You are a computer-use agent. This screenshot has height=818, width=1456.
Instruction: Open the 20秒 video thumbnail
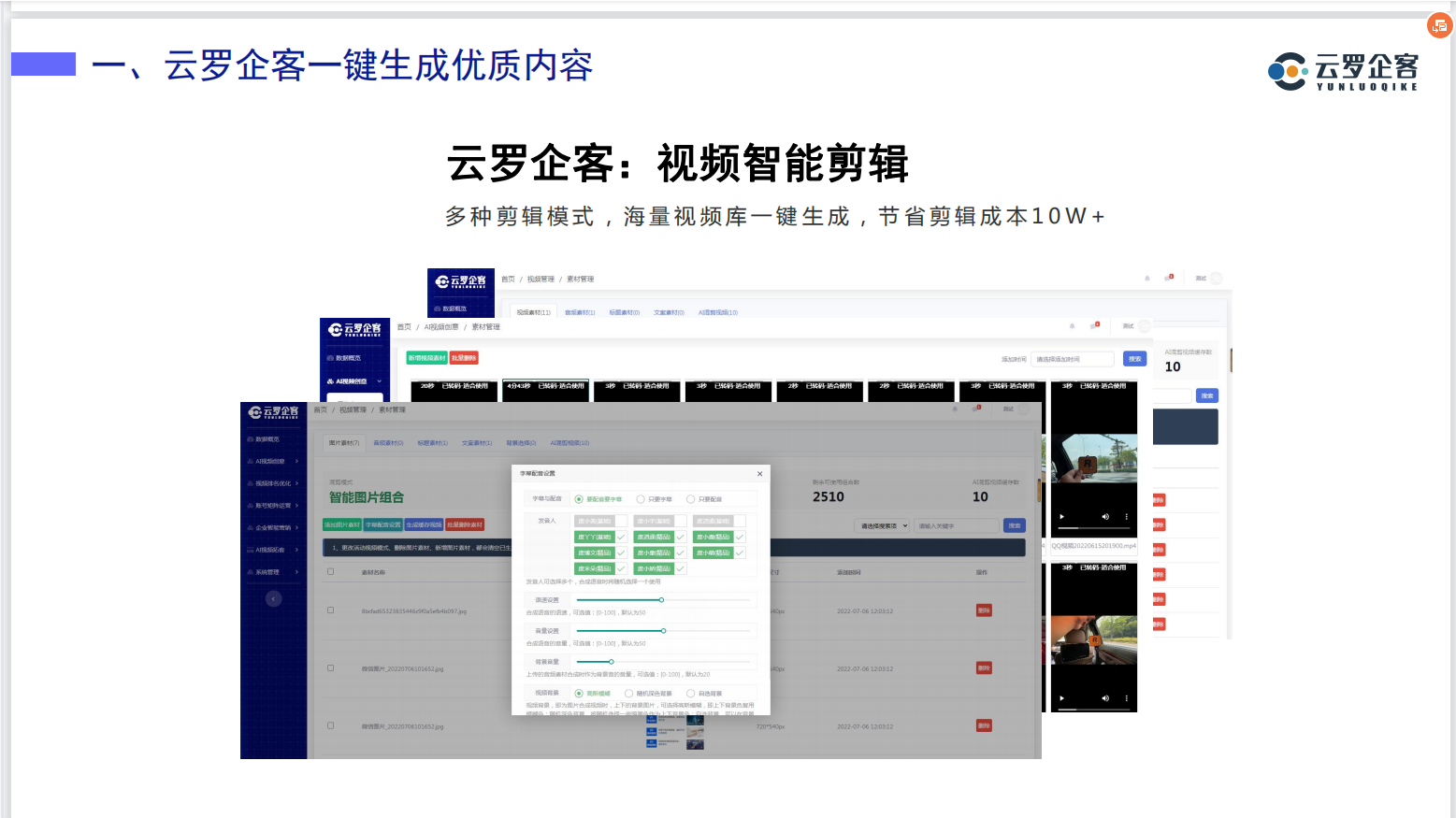(x=454, y=391)
